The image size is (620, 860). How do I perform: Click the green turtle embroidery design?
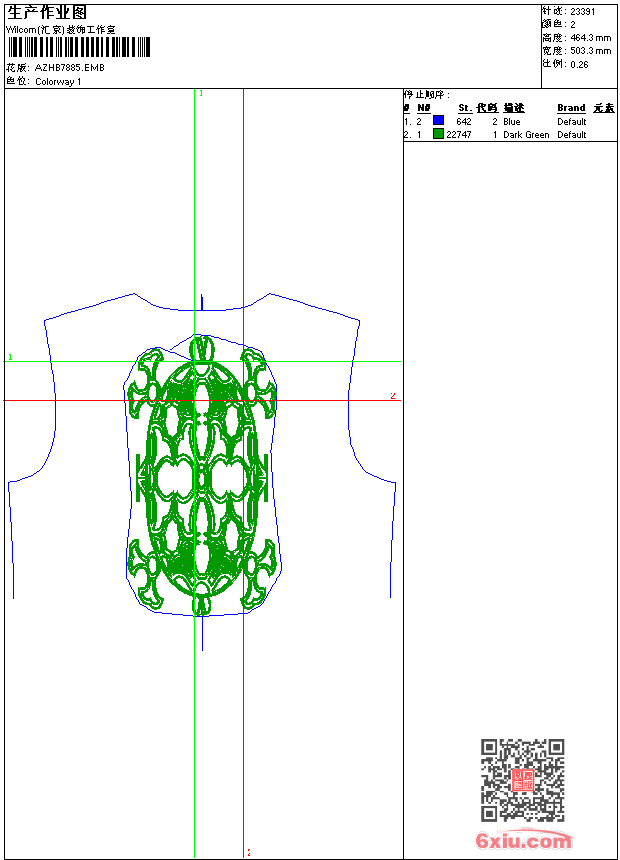pos(202,475)
